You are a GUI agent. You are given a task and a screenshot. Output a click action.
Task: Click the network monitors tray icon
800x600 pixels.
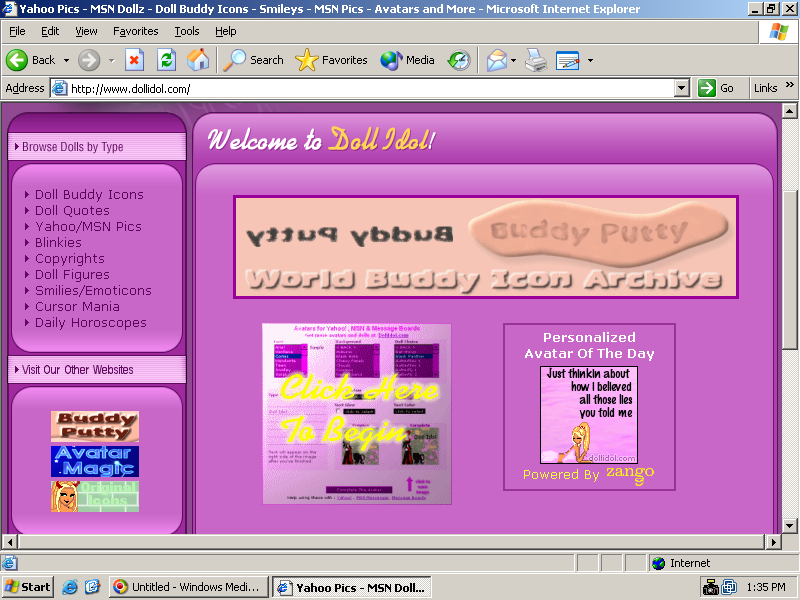(x=730, y=587)
